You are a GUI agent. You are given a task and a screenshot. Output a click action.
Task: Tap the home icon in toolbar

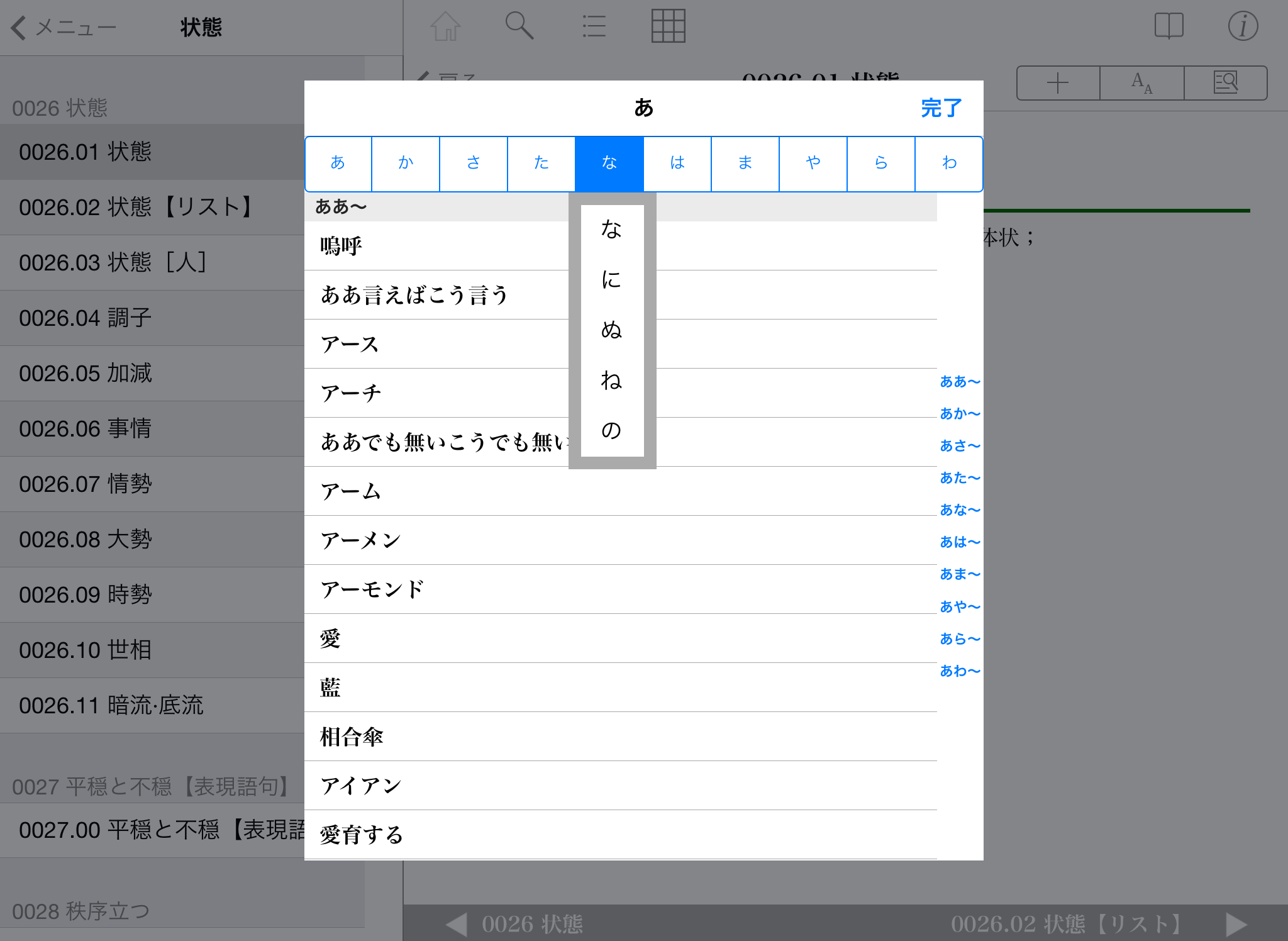pyautogui.click(x=445, y=26)
